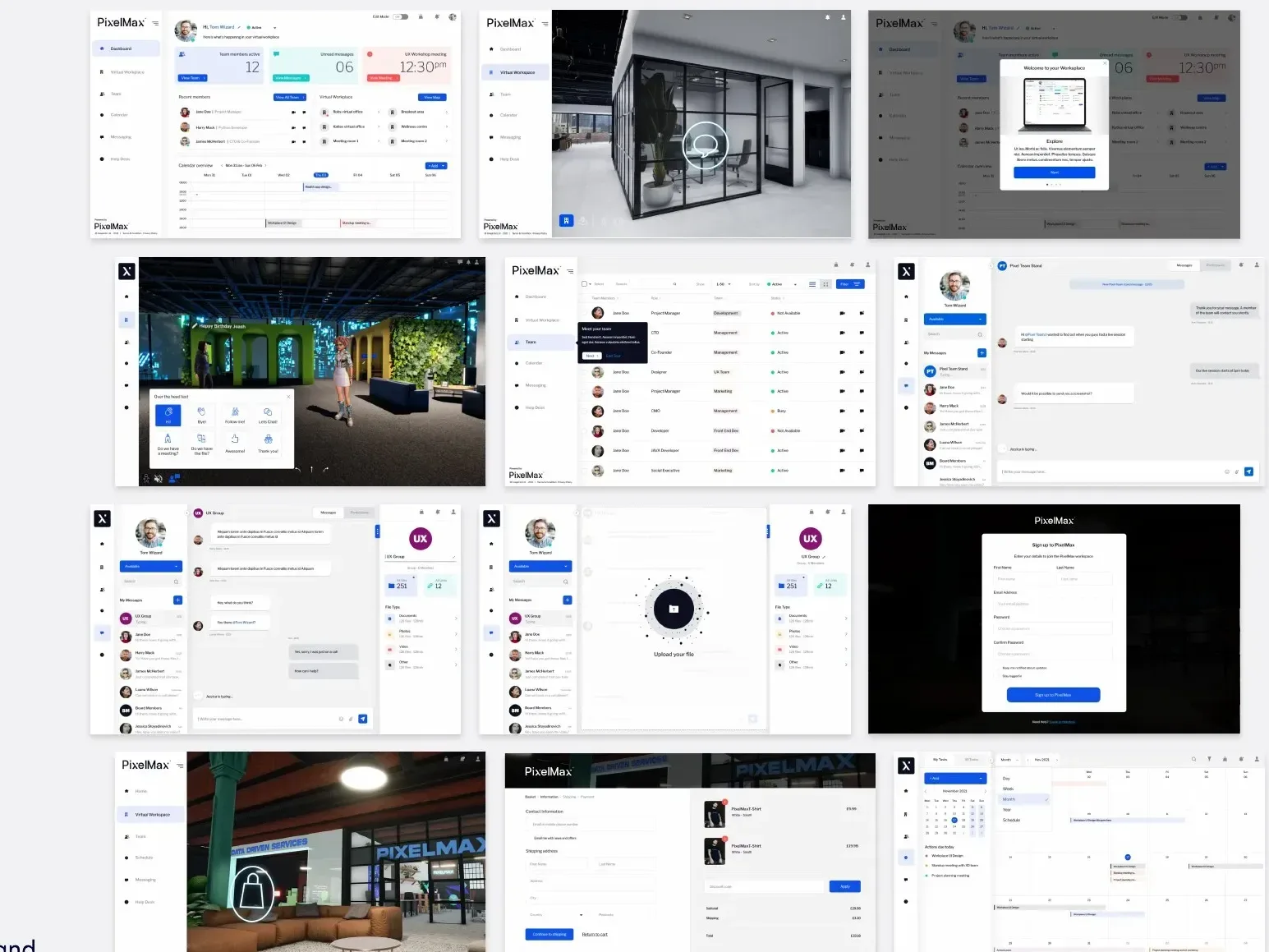
Task: Select the 'Hi!' gesture in the Over the head text panel
Action: [x=168, y=415]
